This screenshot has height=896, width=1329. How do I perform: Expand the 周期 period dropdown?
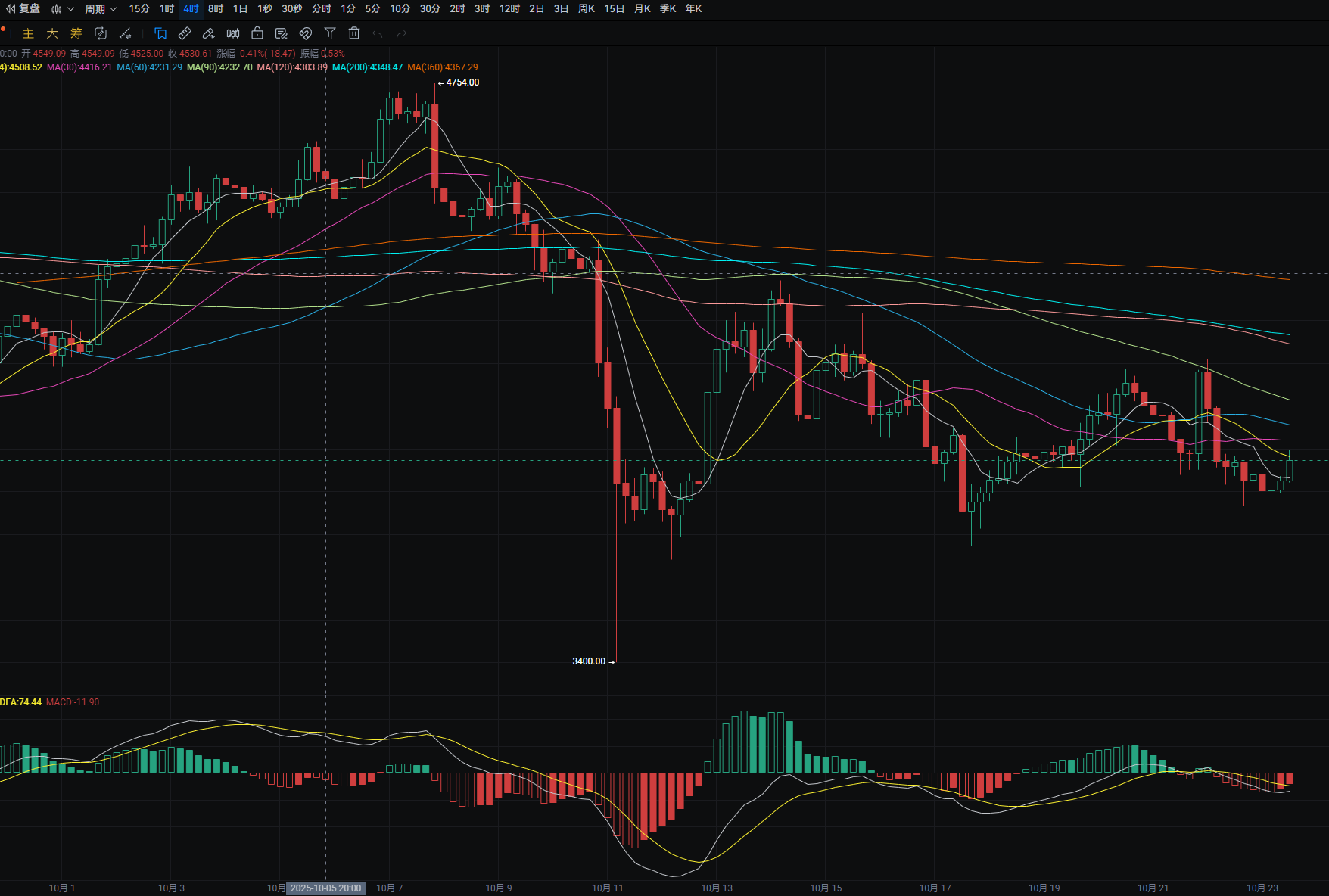coord(100,9)
